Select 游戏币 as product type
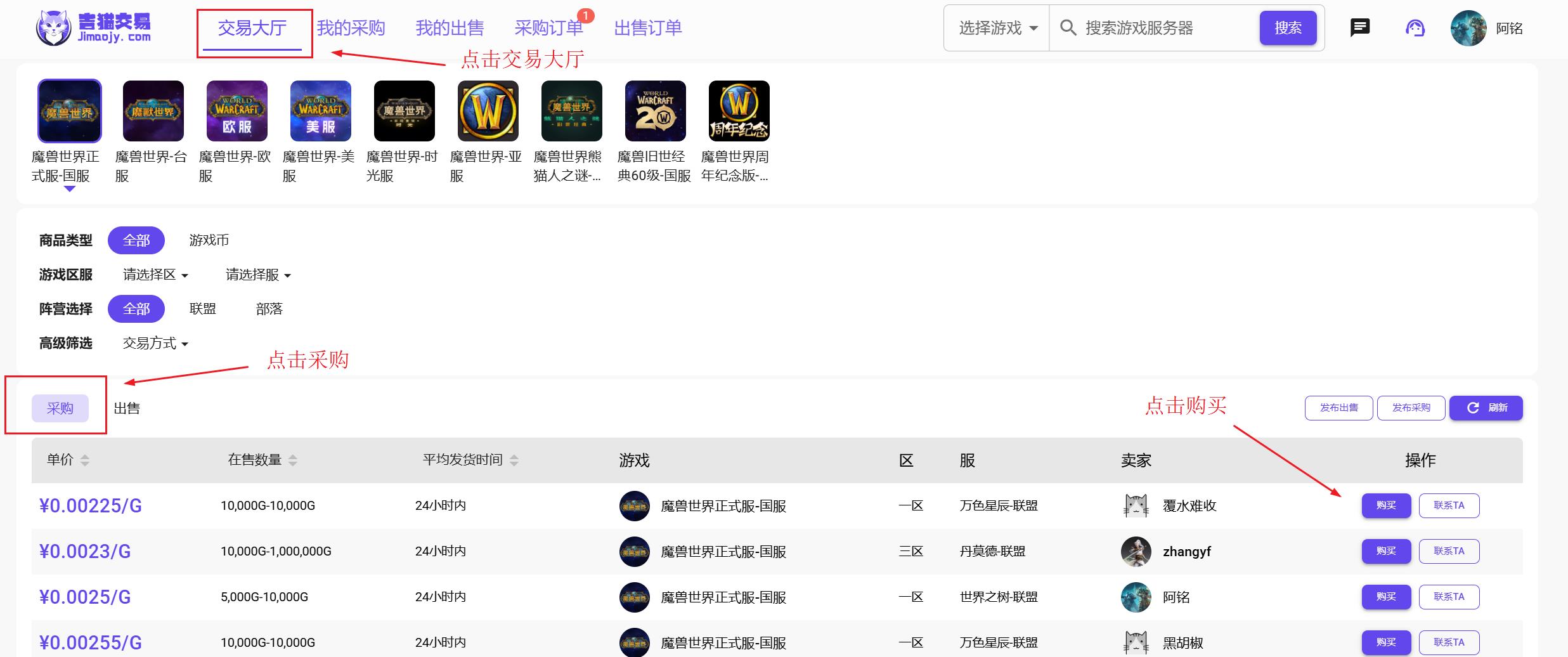The width and height of the screenshot is (1568, 657). pyautogui.click(x=209, y=240)
